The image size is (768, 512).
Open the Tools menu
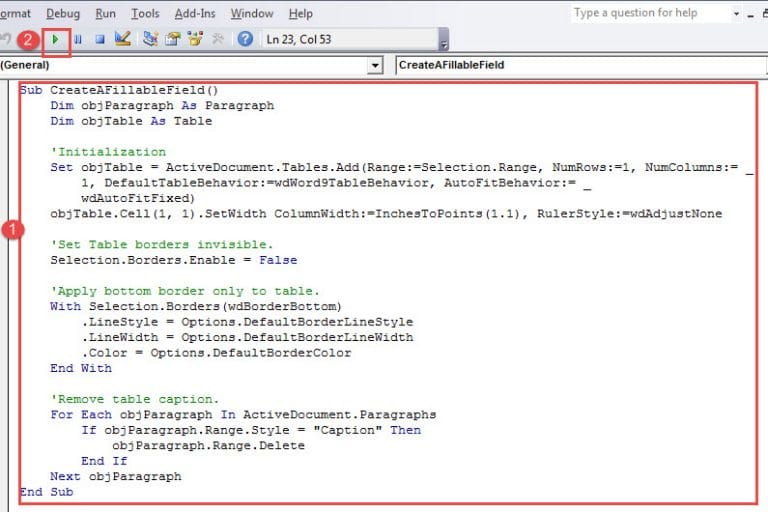pyautogui.click(x=145, y=14)
